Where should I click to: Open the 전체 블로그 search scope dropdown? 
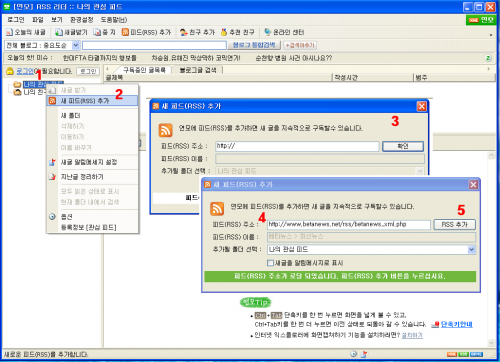coord(76,45)
